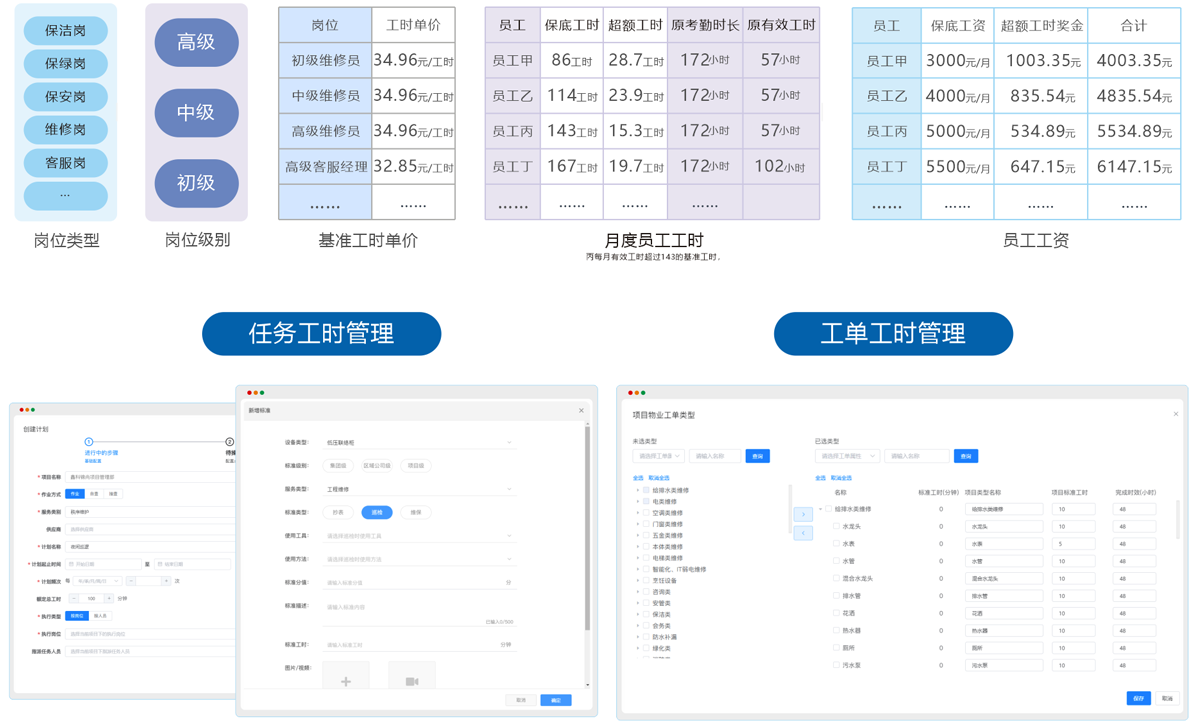Image resolution: width=1200 pixels, height=727 pixels.
Task: Expand the 门窗类维修 tree node
Action: (x=638, y=524)
